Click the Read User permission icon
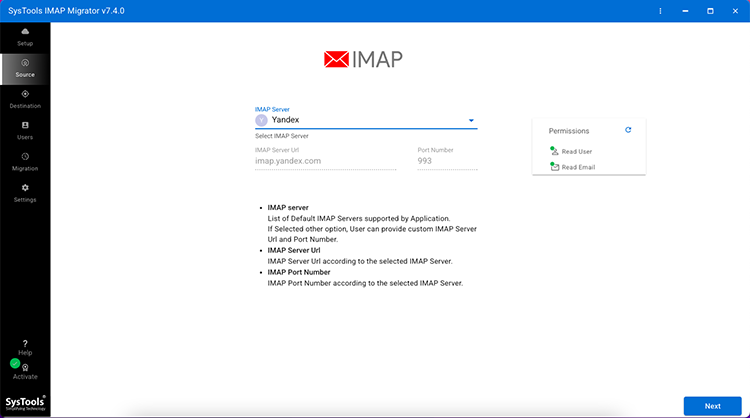This screenshot has width=750, height=418. pyautogui.click(x=554, y=151)
